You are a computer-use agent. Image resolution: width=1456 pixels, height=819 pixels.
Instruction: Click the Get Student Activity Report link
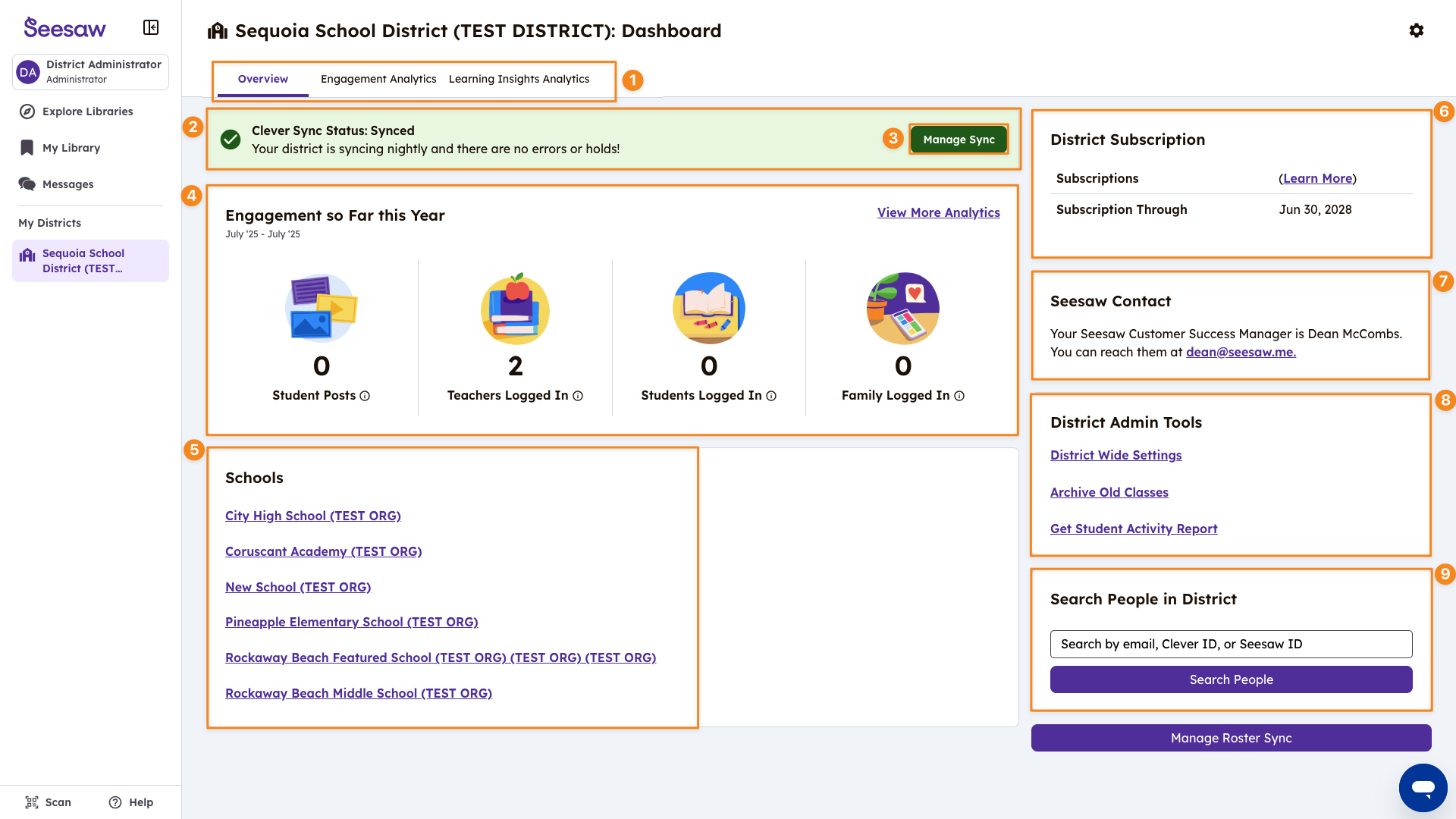click(1134, 529)
